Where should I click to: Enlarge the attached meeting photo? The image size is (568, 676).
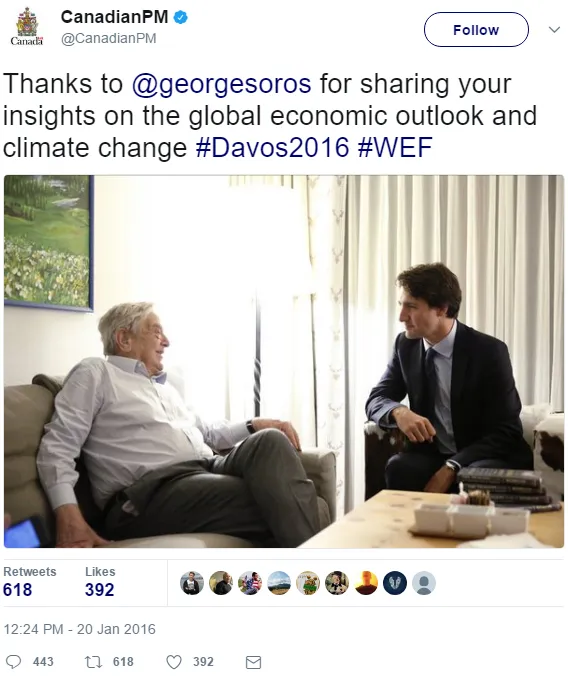point(284,361)
